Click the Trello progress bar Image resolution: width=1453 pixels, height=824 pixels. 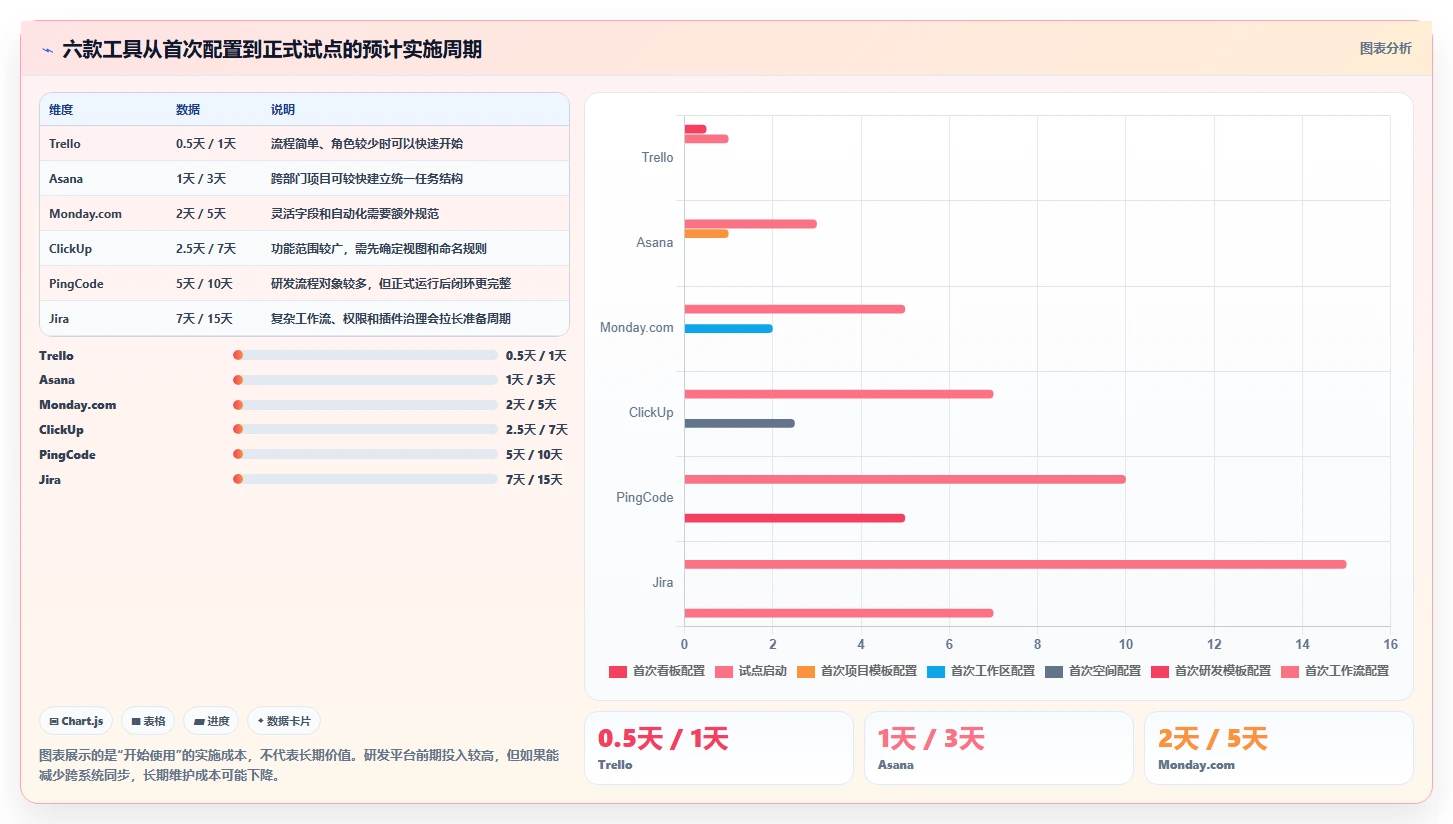tap(365, 355)
